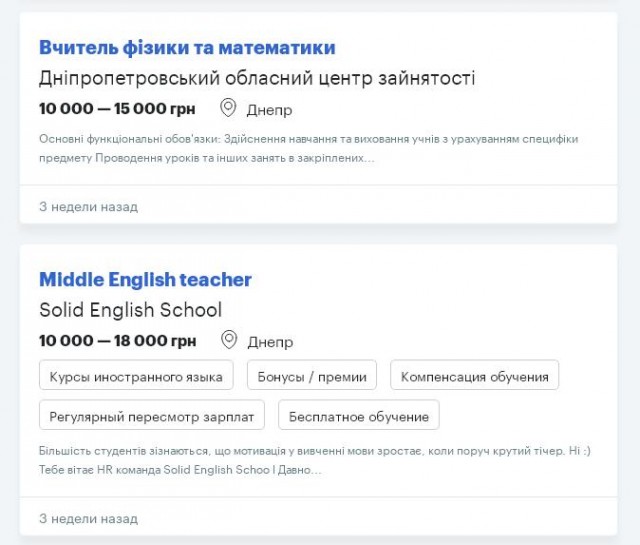Click the company name 'Дніпропетровський обласний центр зайнятості'
Screen dimensions: 640x545
click(257, 78)
